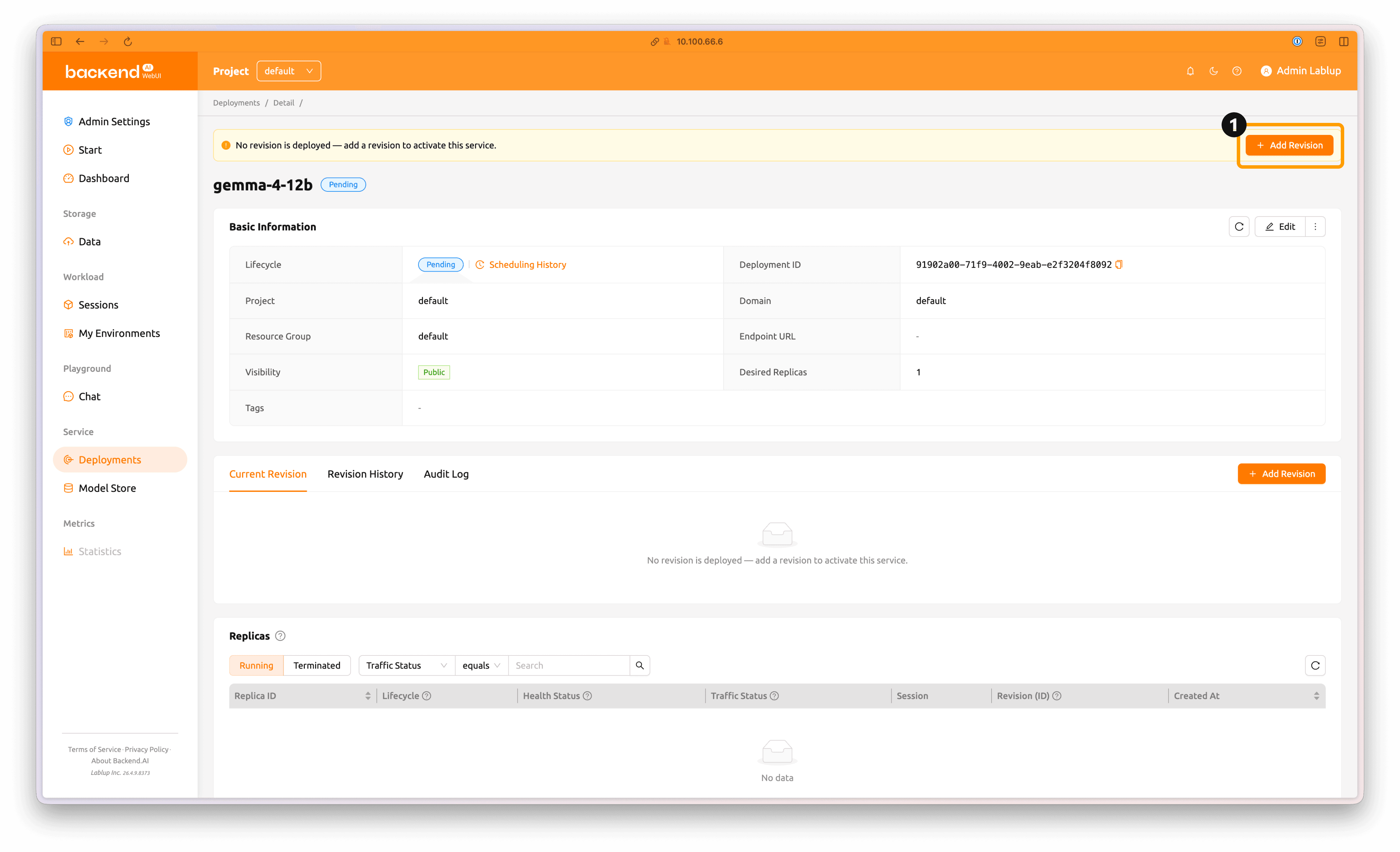Click the warning icon in alert banner
1400x852 pixels.
point(226,145)
